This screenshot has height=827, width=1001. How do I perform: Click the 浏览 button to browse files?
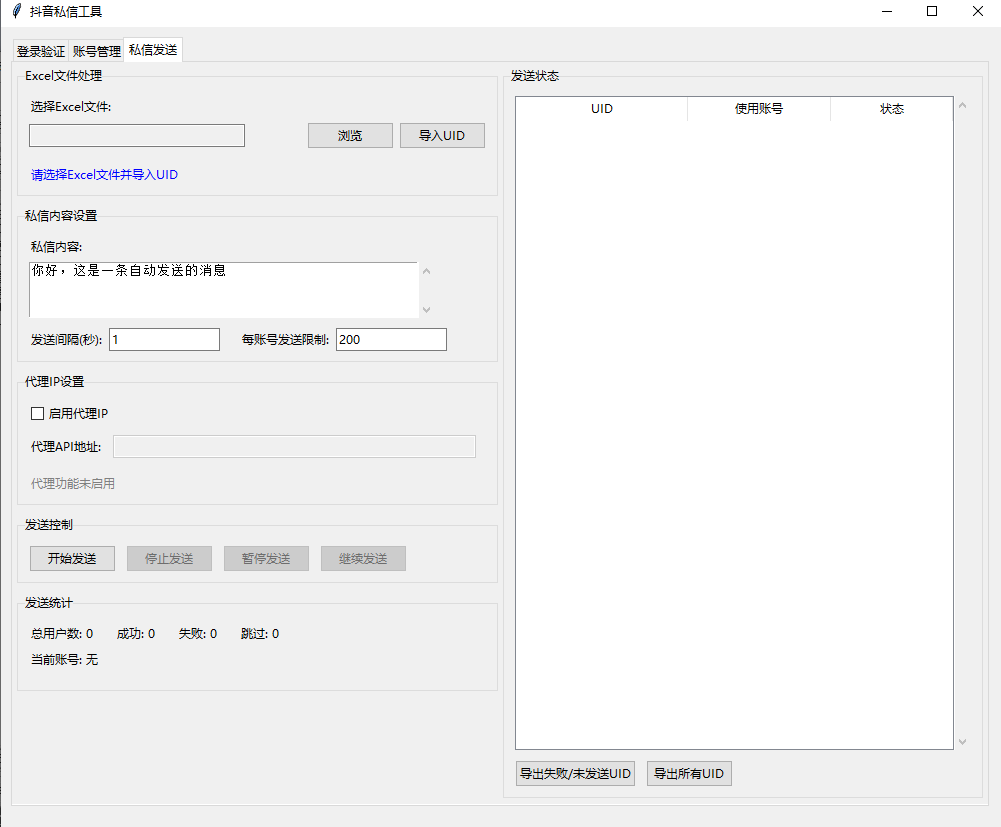(x=350, y=135)
